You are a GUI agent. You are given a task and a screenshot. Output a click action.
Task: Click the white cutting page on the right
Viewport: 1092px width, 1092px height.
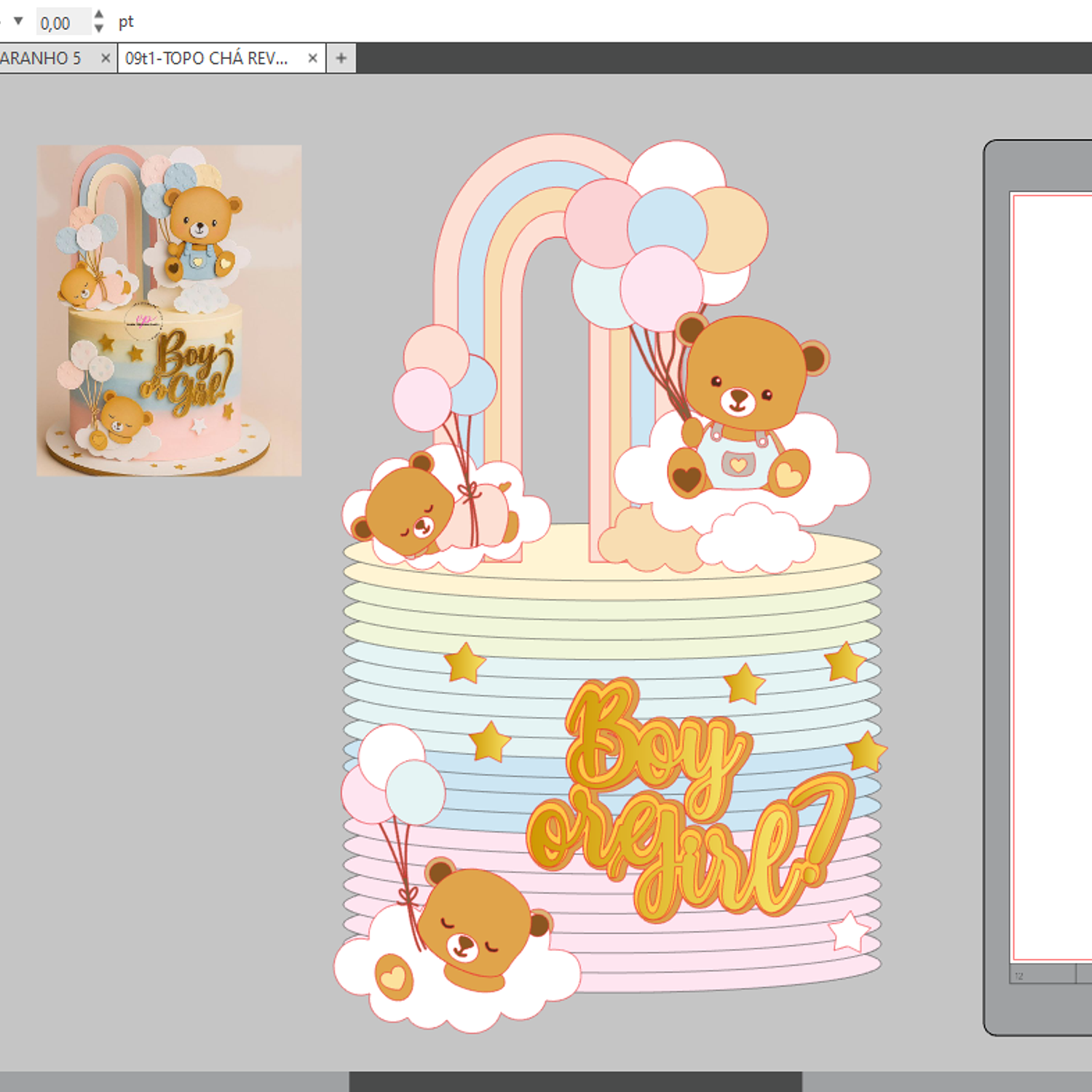[x=1052, y=575]
